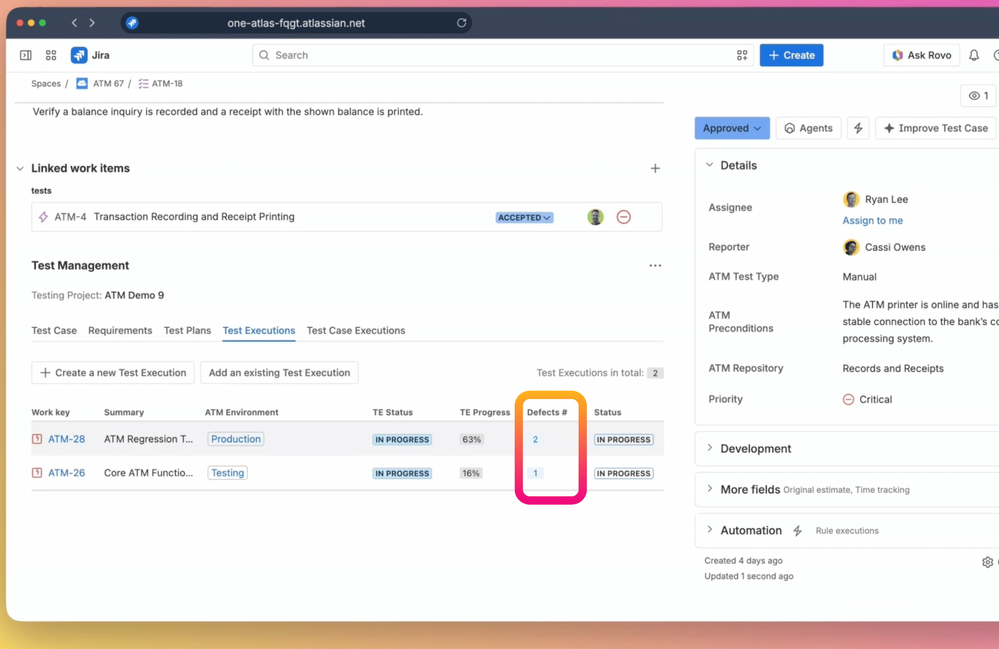Unlink ATM-4 with the red minus icon
Image resolution: width=999 pixels, height=649 pixels.
tap(624, 217)
